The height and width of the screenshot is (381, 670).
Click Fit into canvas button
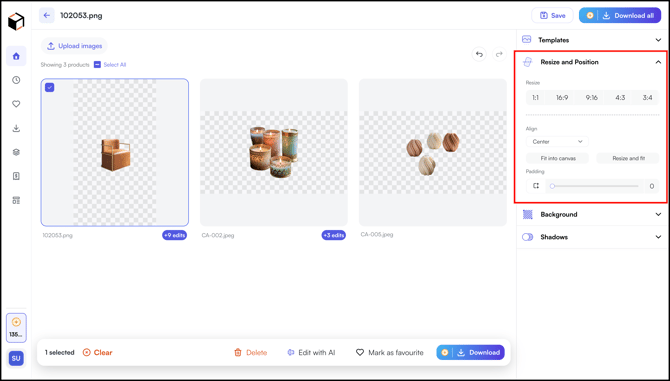tap(558, 158)
